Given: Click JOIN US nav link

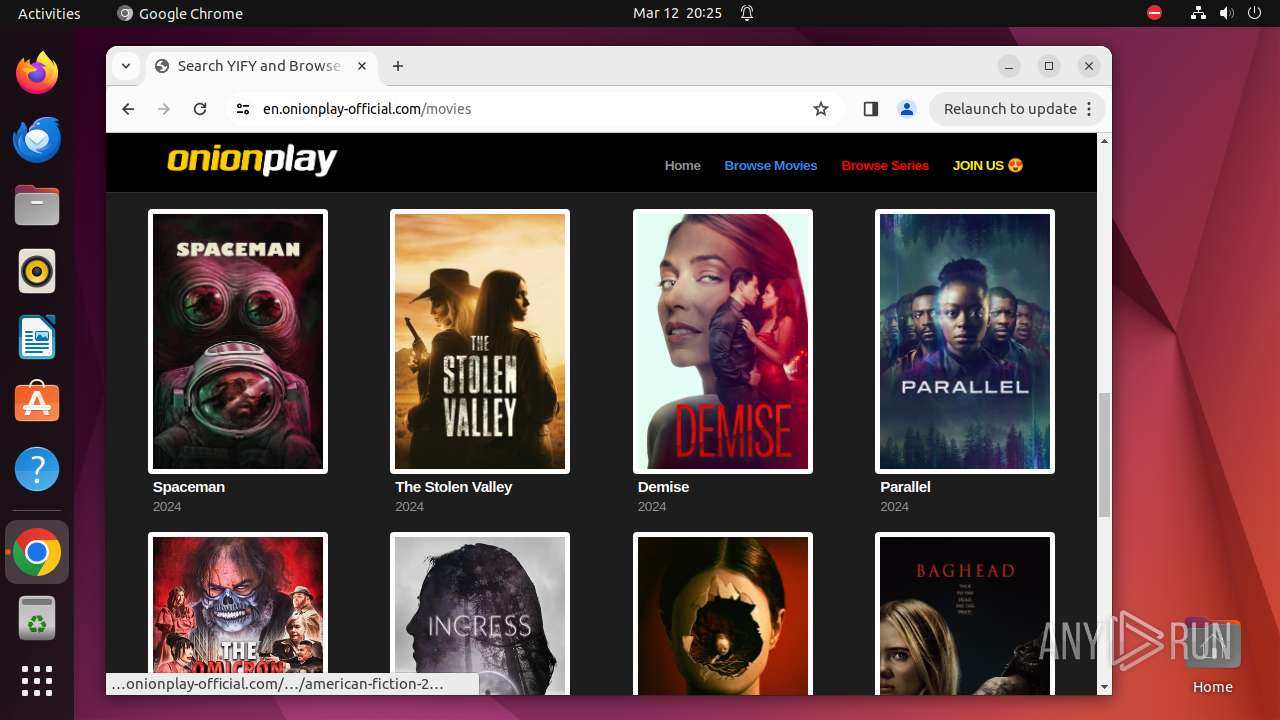Looking at the screenshot, I should click(988, 166).
